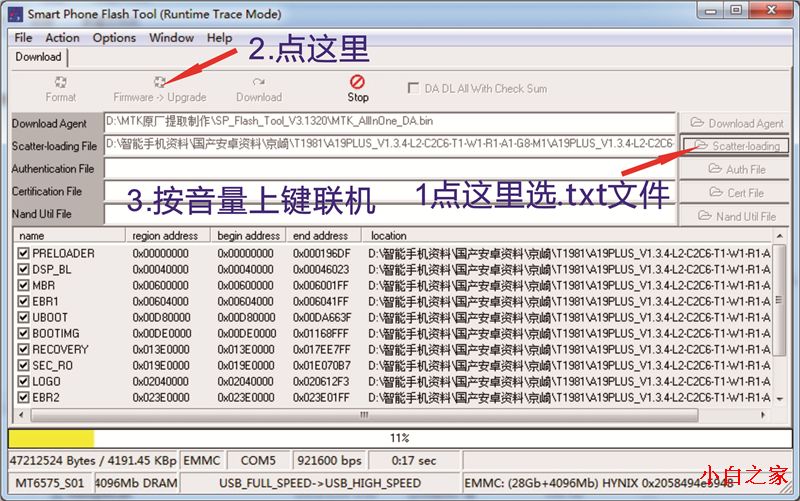Sort by region address column header
This screenshot has width=800, height=501.
tap(168, 236)
